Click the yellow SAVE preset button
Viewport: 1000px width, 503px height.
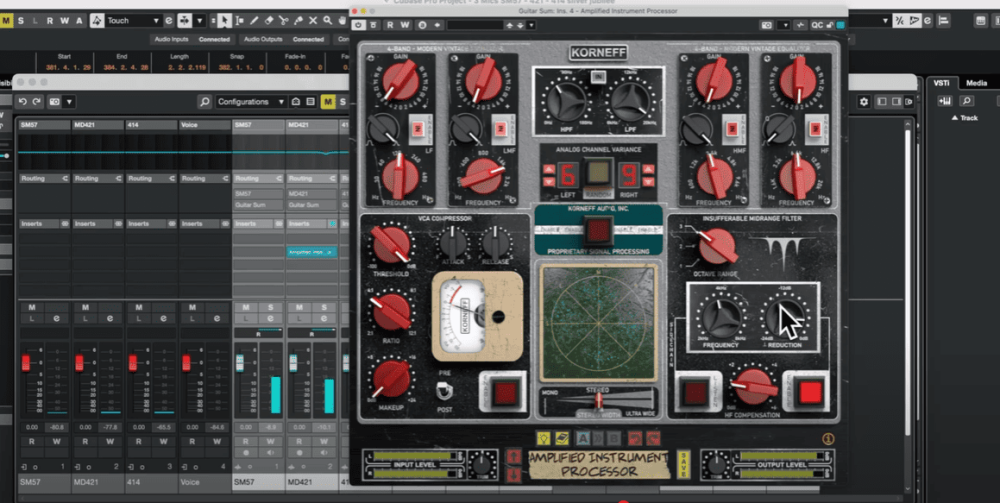683,464
